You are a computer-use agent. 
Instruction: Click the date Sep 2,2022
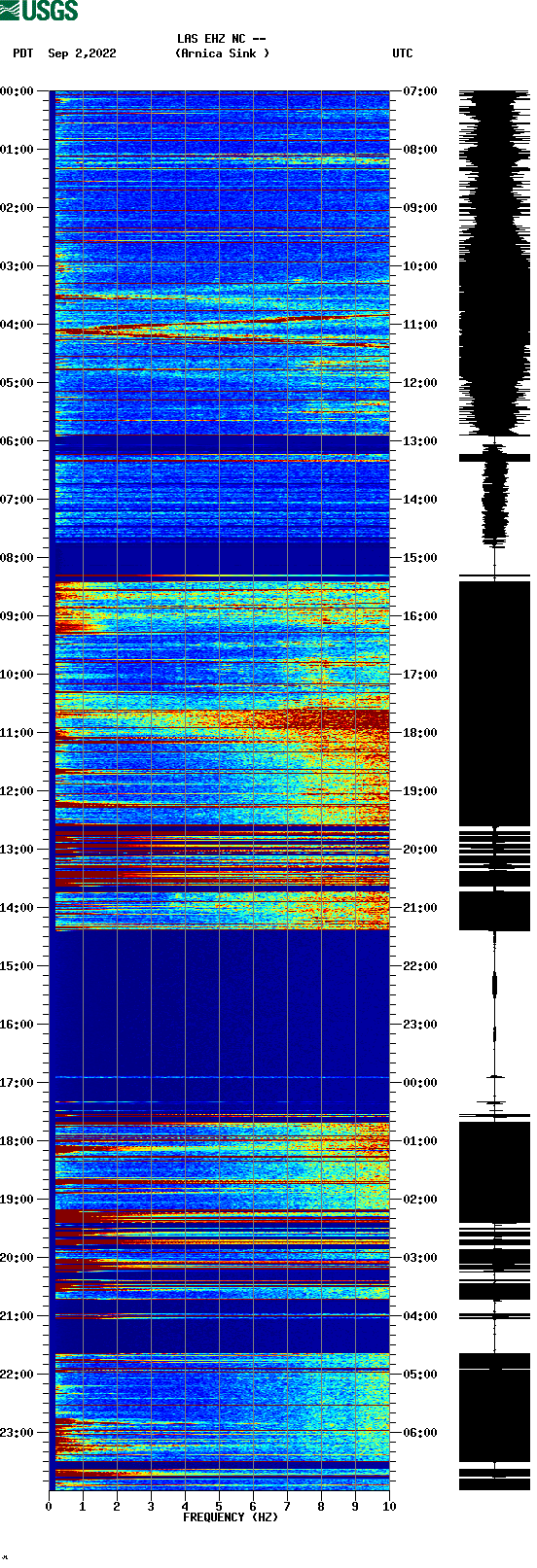[82, 53]
